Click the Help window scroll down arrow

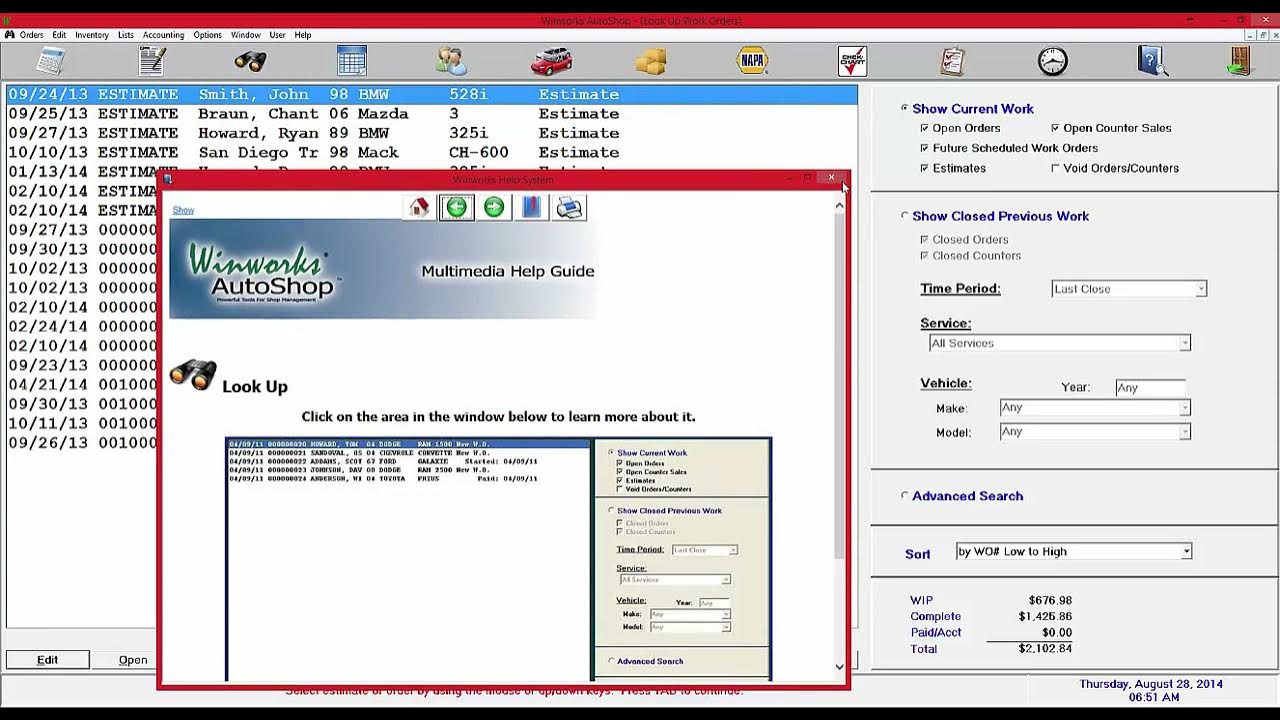(839, 667)
